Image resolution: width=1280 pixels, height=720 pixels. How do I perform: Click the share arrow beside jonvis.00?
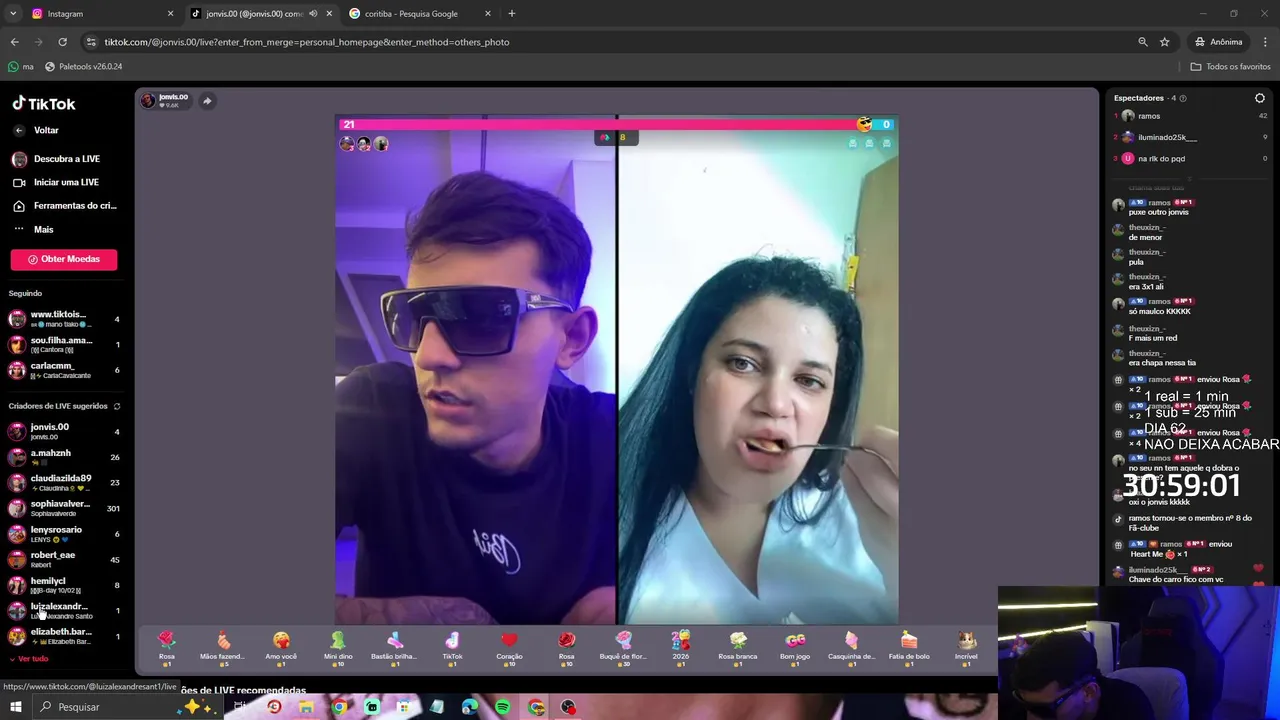tap(207, 101)
